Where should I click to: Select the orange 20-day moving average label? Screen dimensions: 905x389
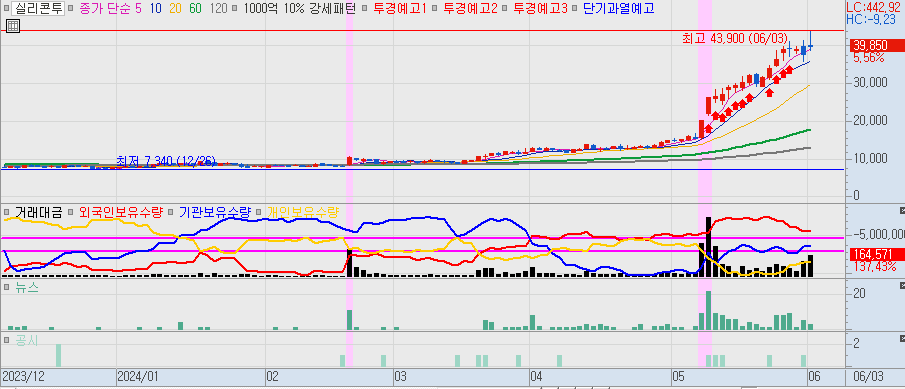(x=175, y=8)
